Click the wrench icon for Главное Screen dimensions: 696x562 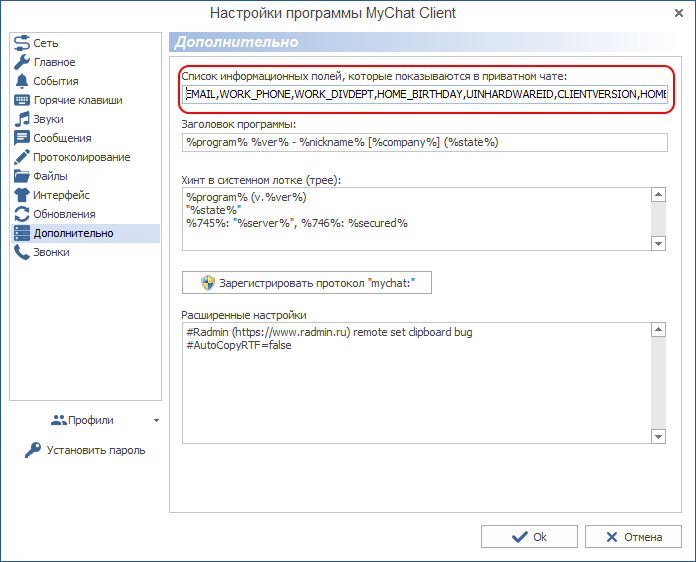(22, 62)
